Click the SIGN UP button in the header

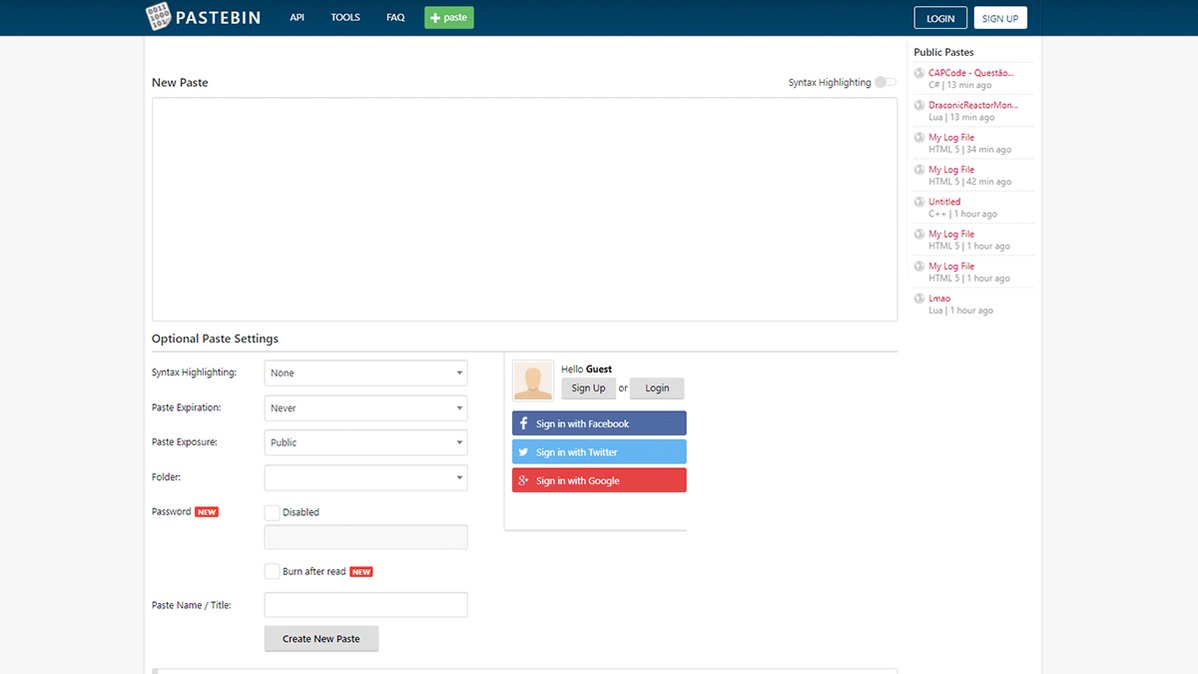pyautogui.click(x=1000, y=18)
